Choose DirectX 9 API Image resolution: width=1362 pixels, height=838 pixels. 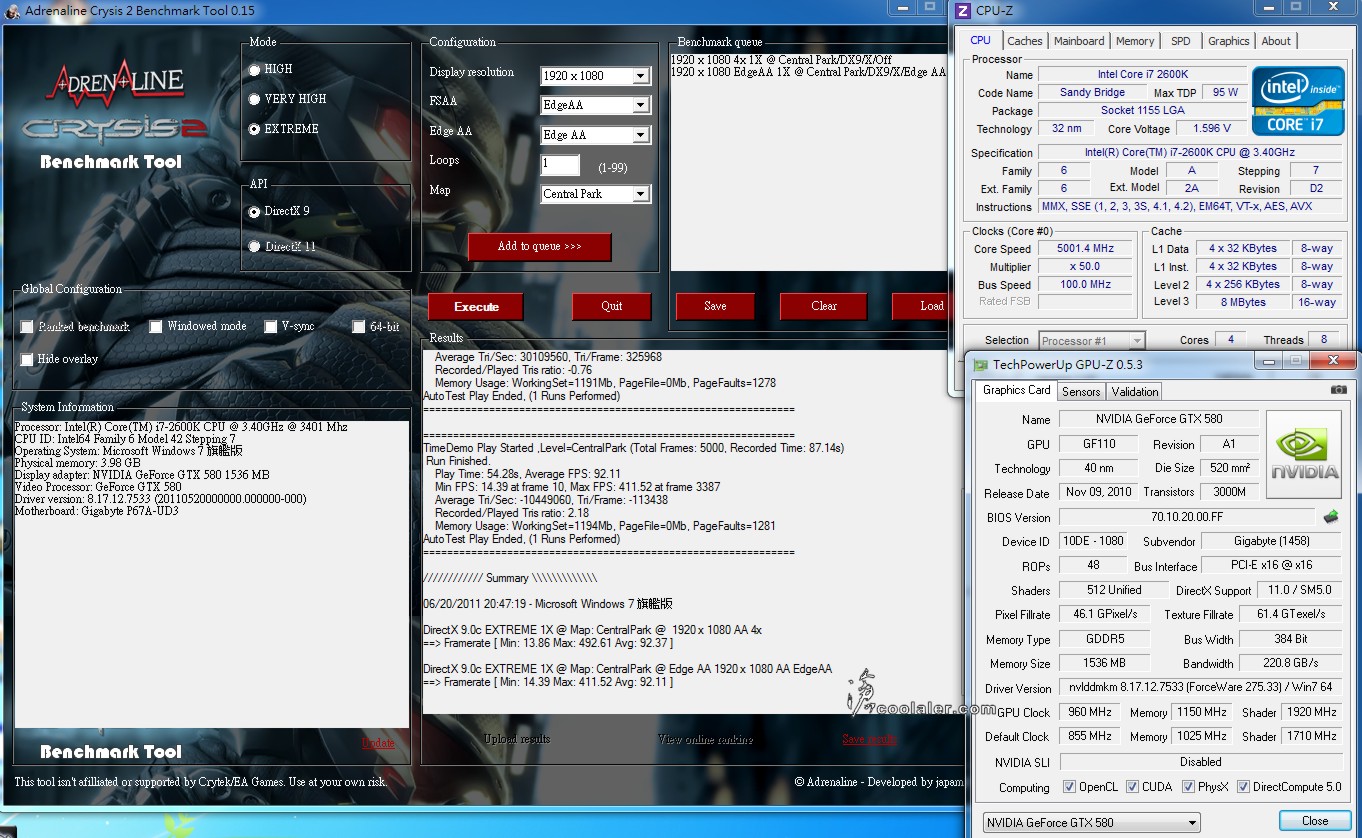coord(254,212)
